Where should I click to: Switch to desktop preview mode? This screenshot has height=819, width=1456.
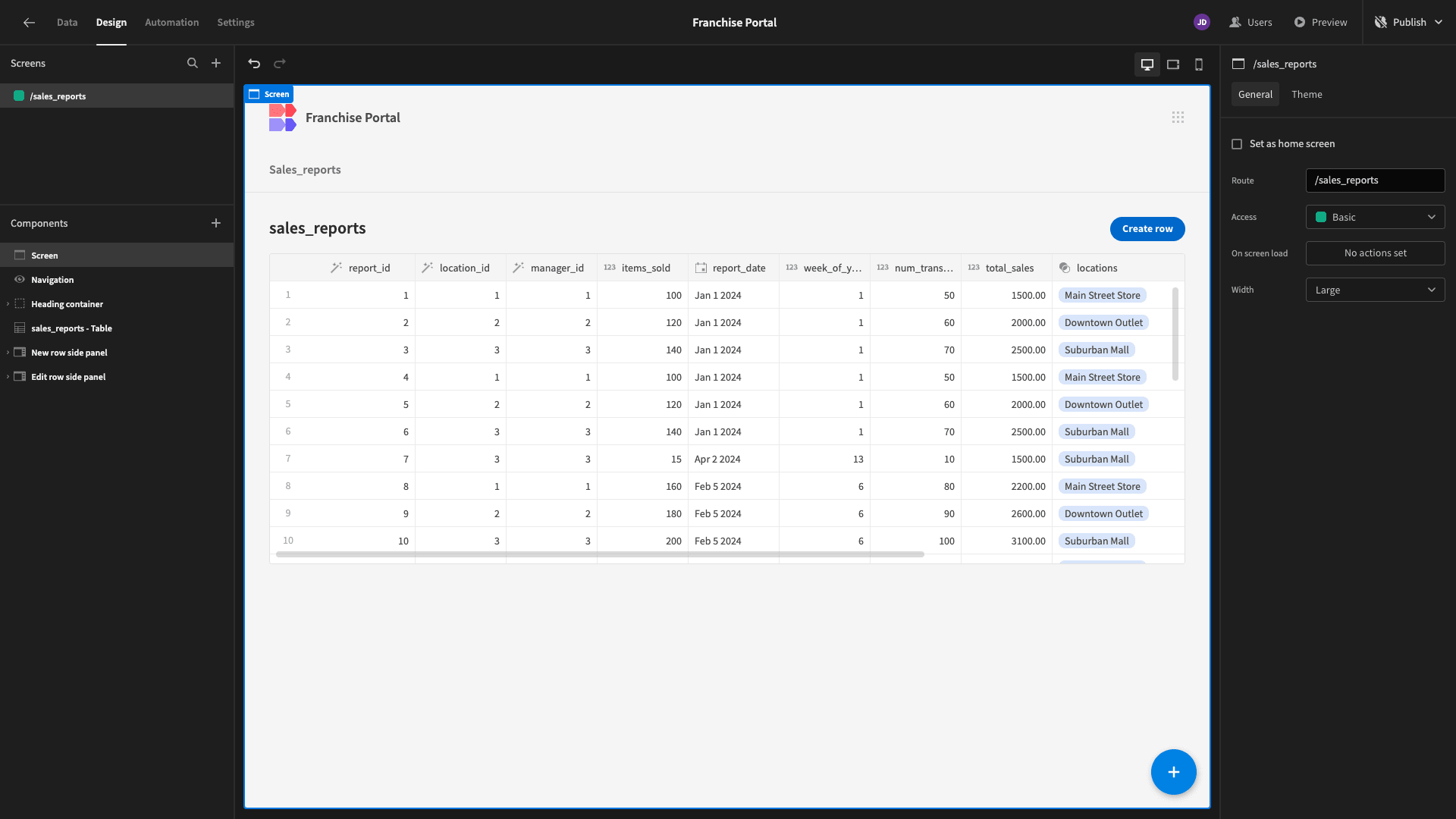(1147, 64)
